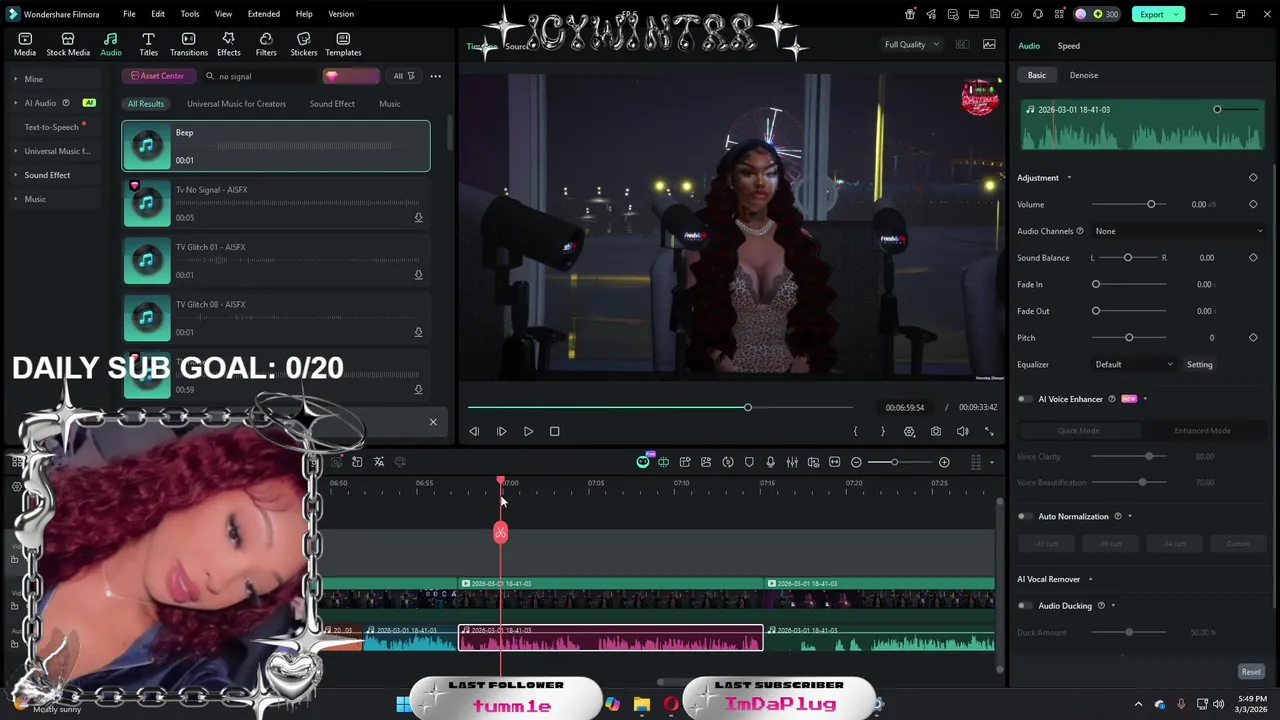Open the Export dropdown arrow
The image size is (1280, 720).
pyautogui.click(x=1178, y=14)
